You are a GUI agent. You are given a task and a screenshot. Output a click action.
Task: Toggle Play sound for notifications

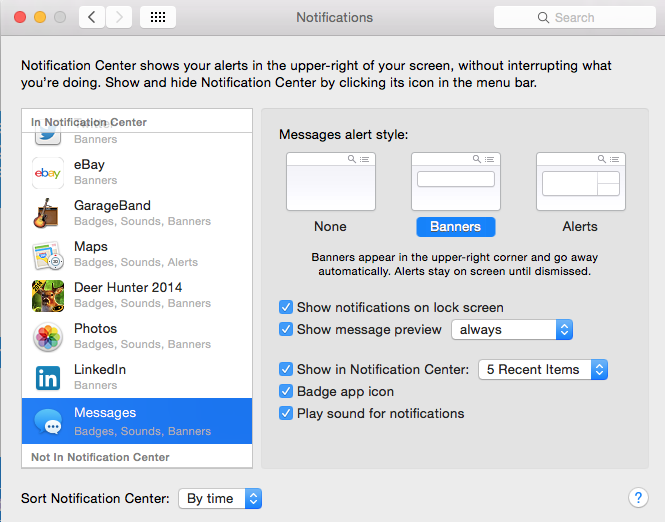[x=286, y=413]
